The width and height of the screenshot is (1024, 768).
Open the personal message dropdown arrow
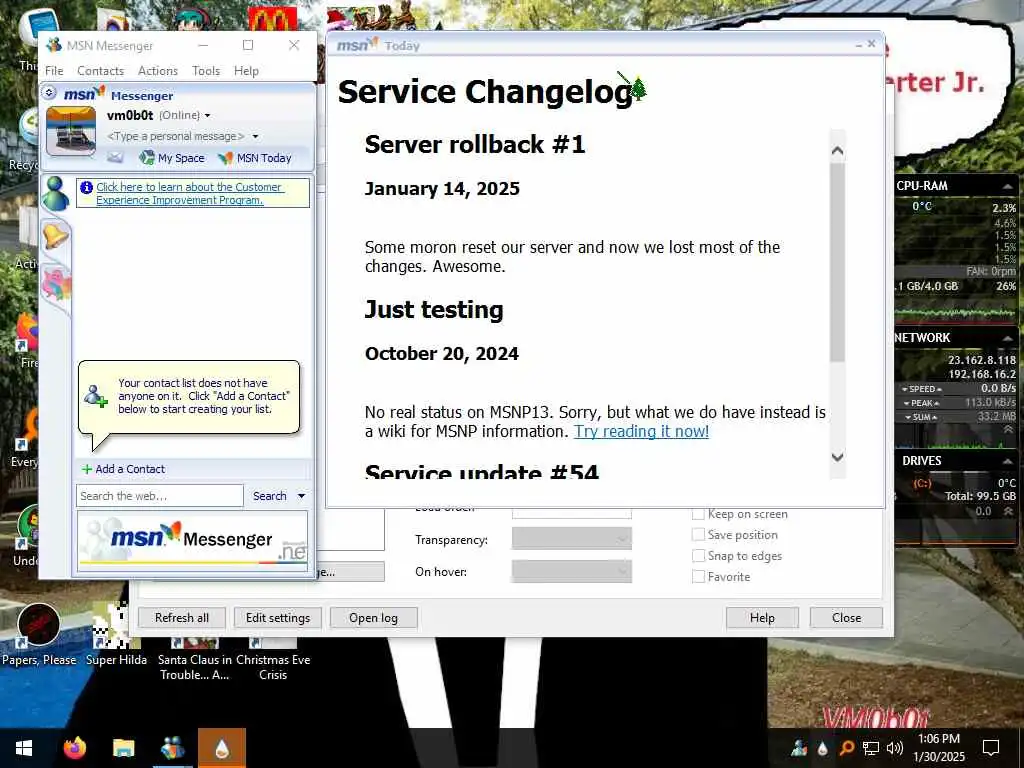[x=255, y=136]
